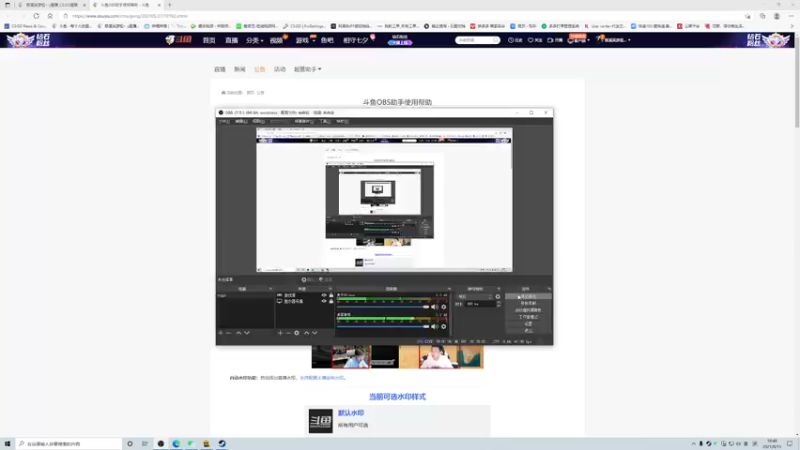Screen dimensions: 800x450
Task: Click the search magnifier in Douyu search box
Action: coord(495,40)
